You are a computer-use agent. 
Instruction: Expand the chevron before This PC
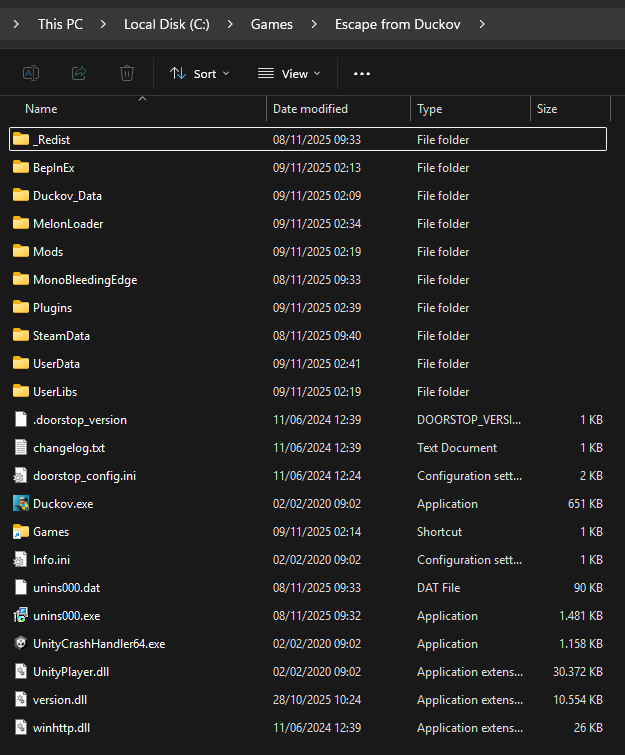(16, 24)
